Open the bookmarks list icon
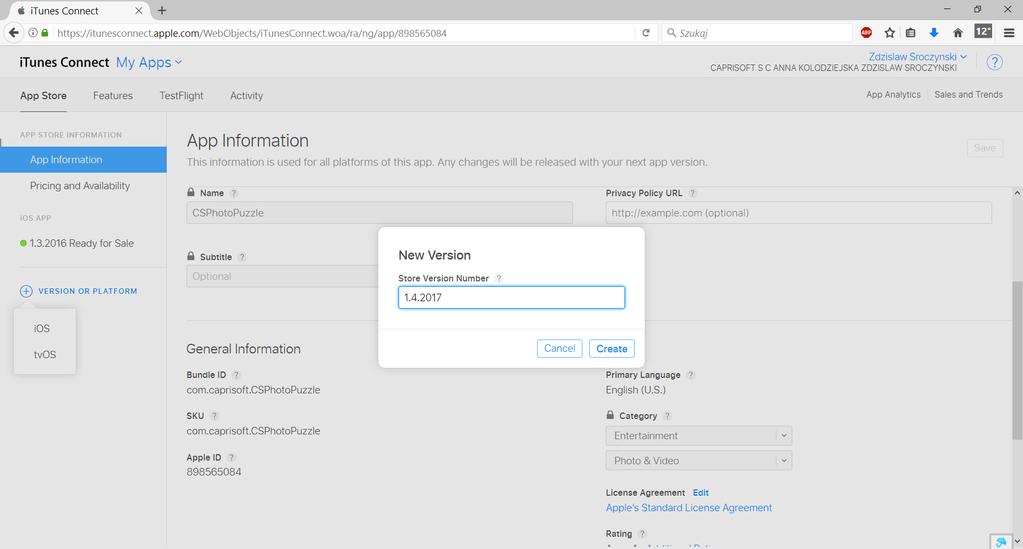 click(911, 33)
